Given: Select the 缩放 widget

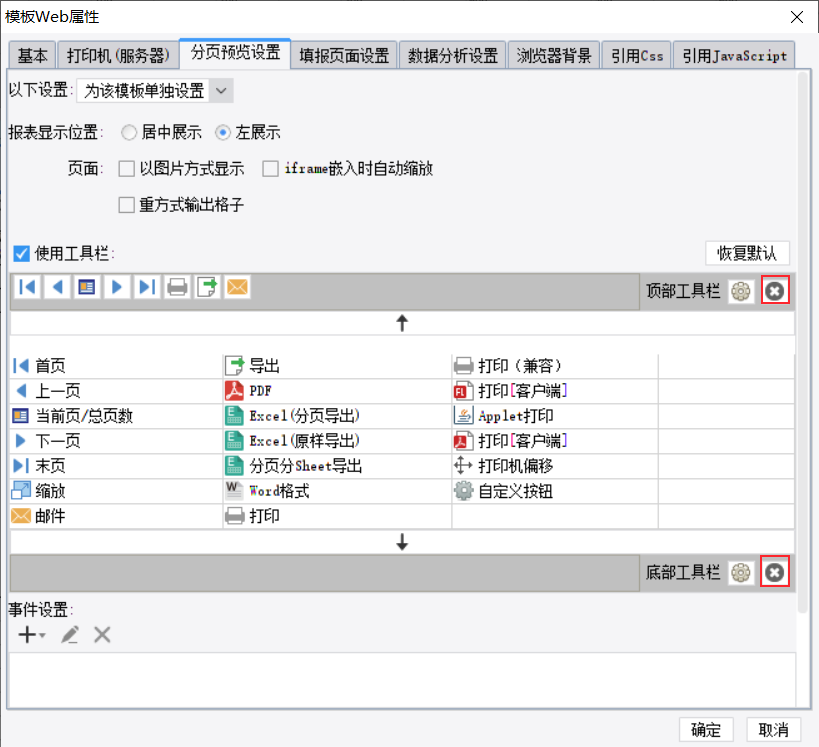Looking at the screenshot, I should pos(116,491).
